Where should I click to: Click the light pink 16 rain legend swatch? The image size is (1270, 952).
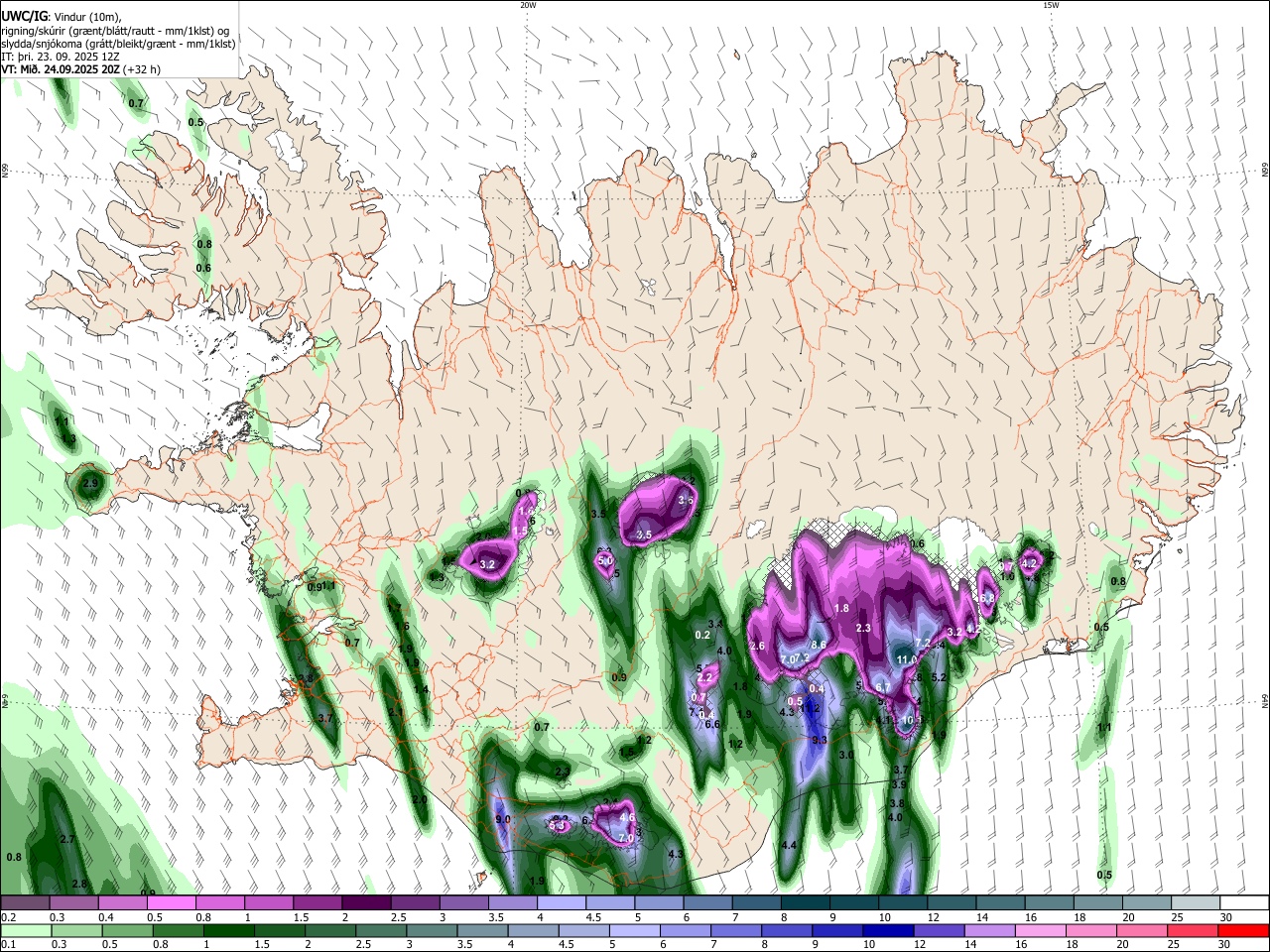pos(1040,930)
